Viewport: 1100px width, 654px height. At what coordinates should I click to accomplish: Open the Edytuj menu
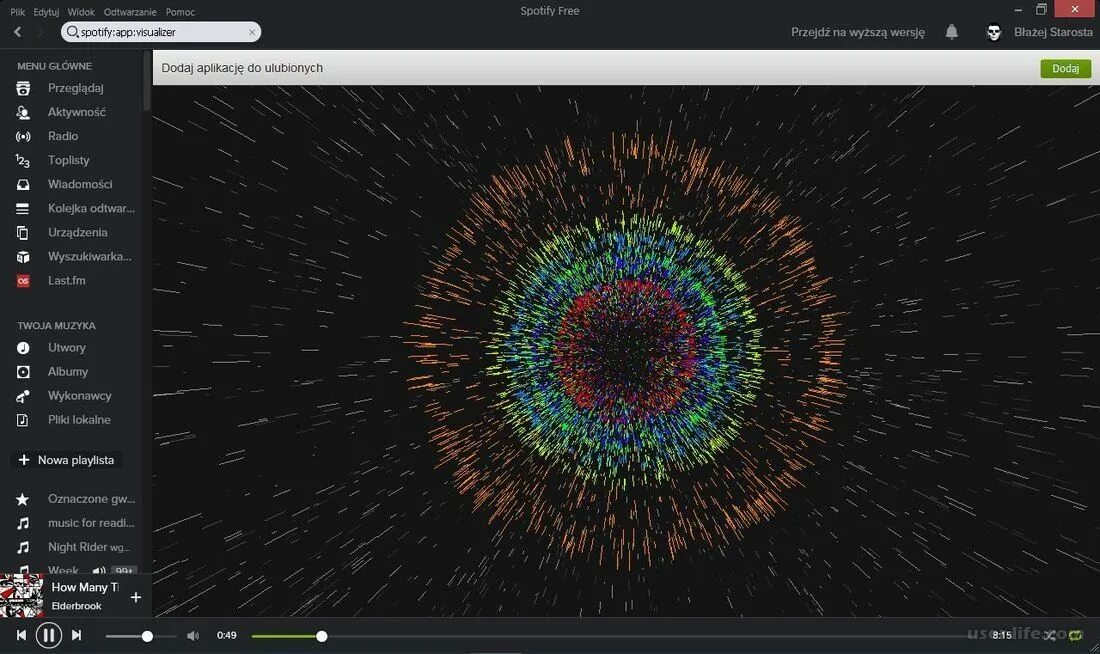coord(46,12)
